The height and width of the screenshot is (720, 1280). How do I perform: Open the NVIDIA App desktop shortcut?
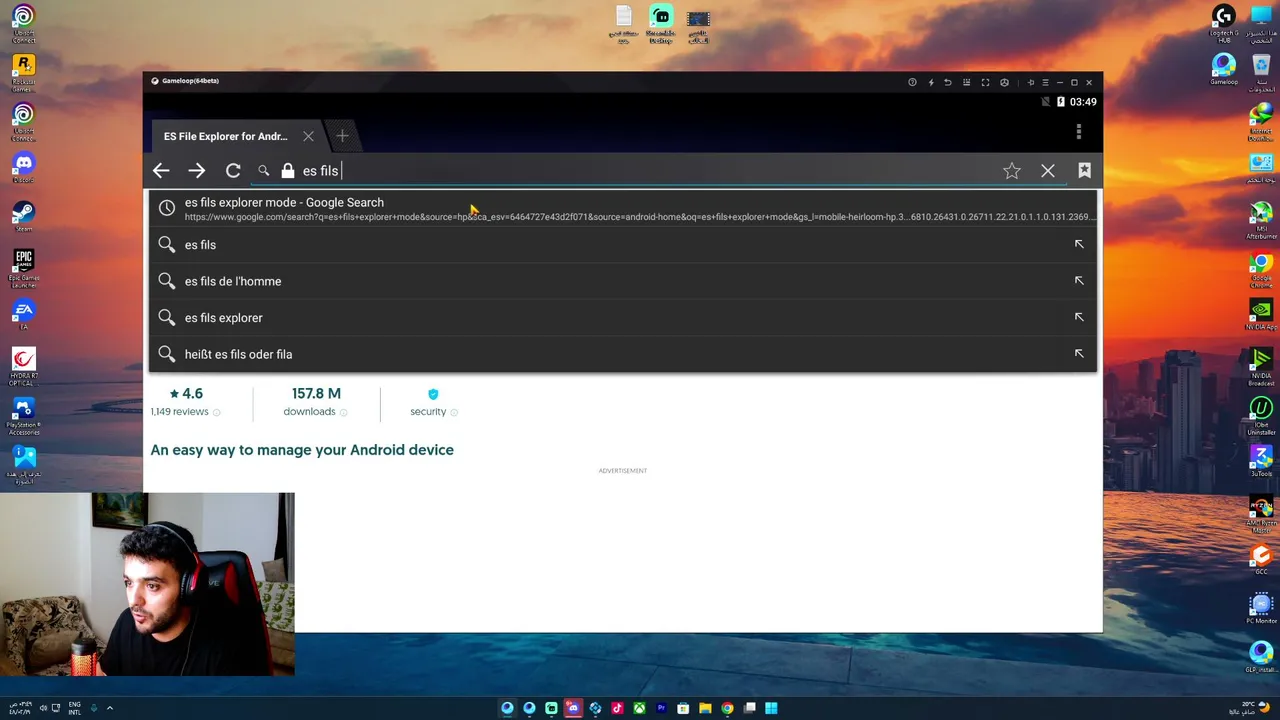click(1261, 315)
